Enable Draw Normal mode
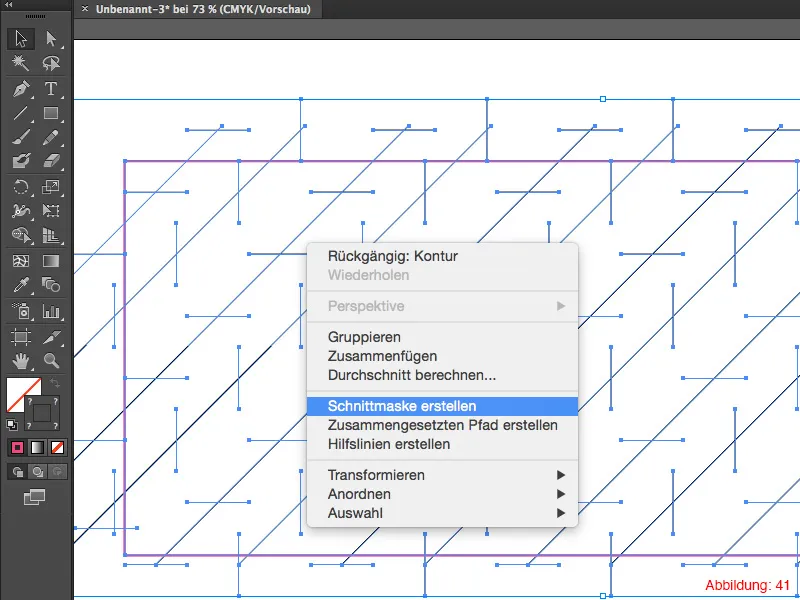 (x=17, y=472)
